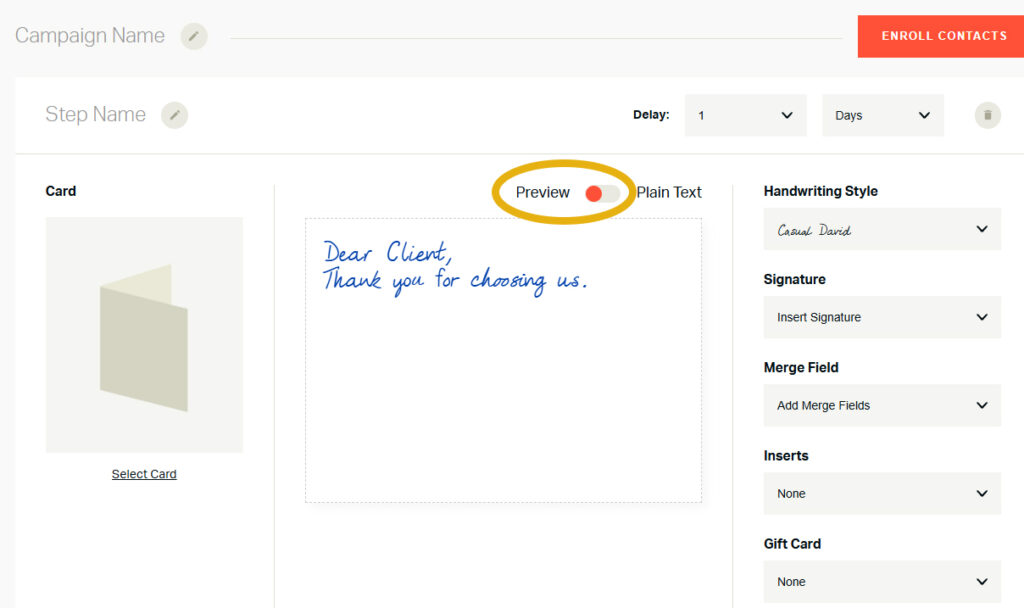
Task: Click the chevron arrow on Handwriting Style
Action: pos(981,230)
